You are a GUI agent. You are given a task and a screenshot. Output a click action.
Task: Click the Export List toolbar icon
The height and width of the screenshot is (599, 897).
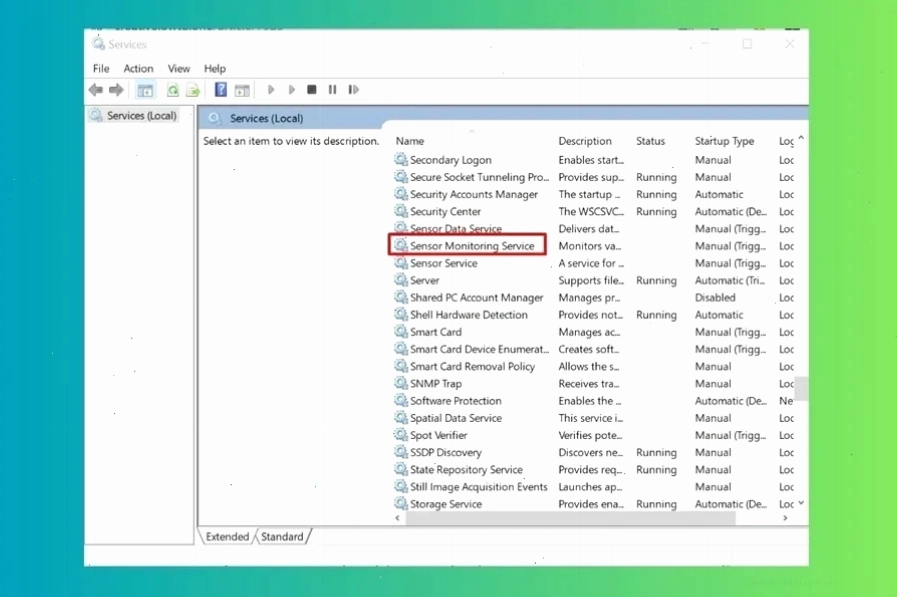[193, 90]
